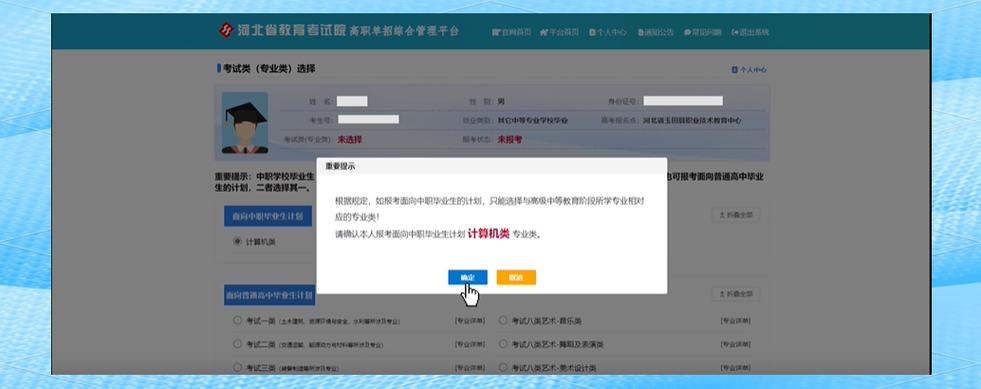Select 考试八类艺术-美术设计类 radio button
981x389 pixels.
click(503, 368)
